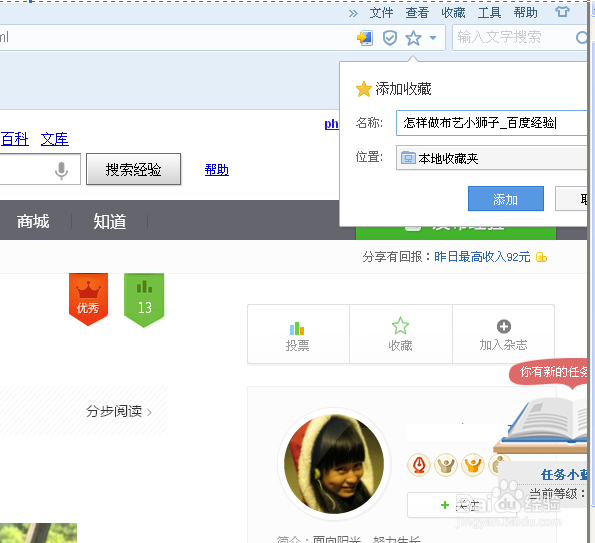This screenshot has width=595, height=543.
Task: Click the 添加收藏 dialog title text
Action: coord(403,89)
